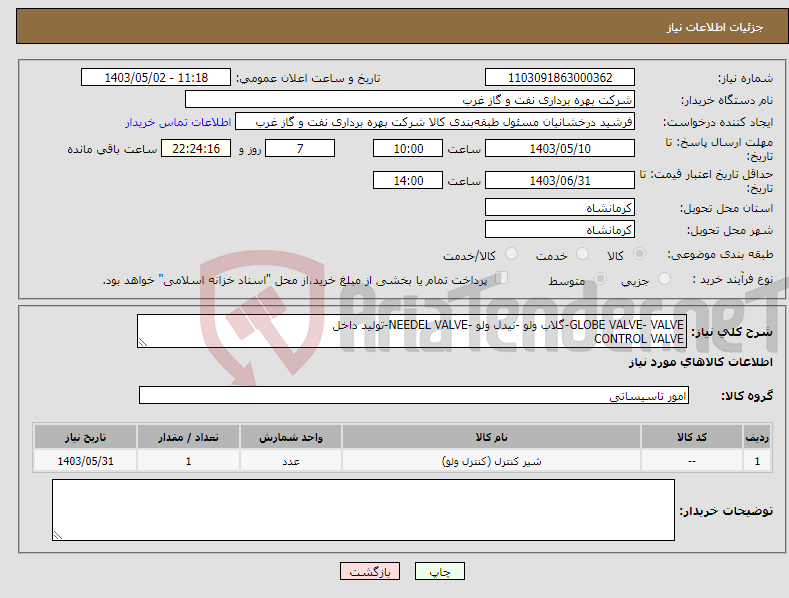Screen dimensions: 789x598
Task: Click the public announcement date field
Action: [156, 78]
